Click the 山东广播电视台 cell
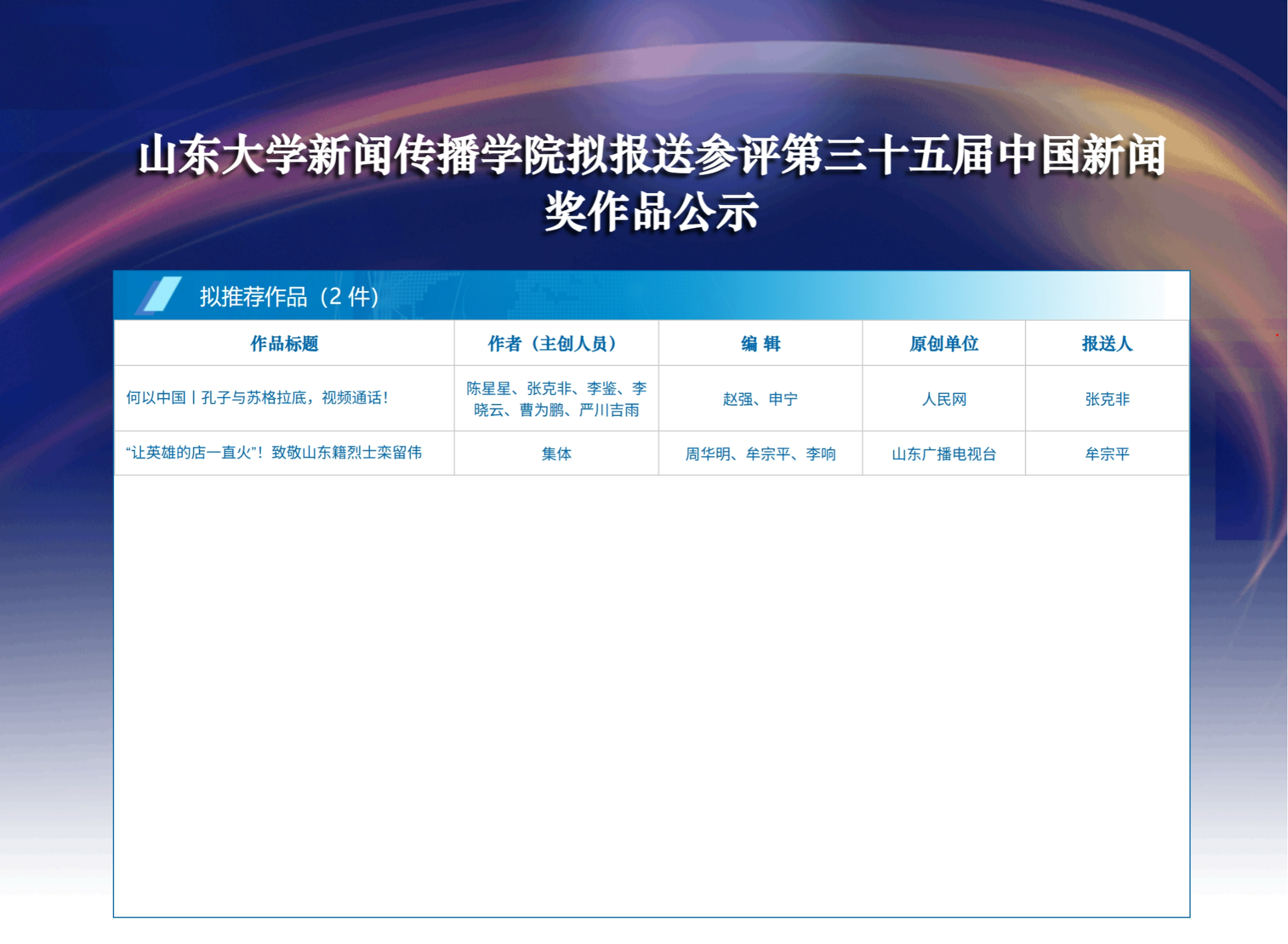 click(943, 454)
